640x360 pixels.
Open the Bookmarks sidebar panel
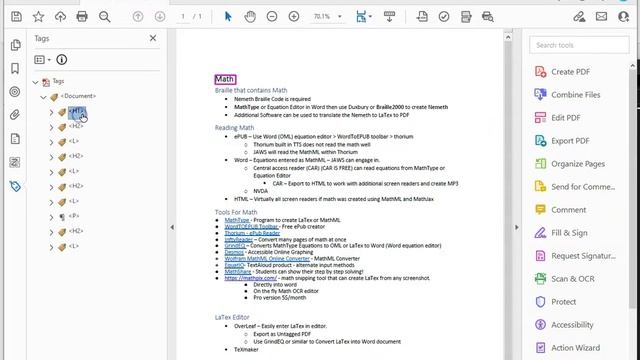pos(15,68)
